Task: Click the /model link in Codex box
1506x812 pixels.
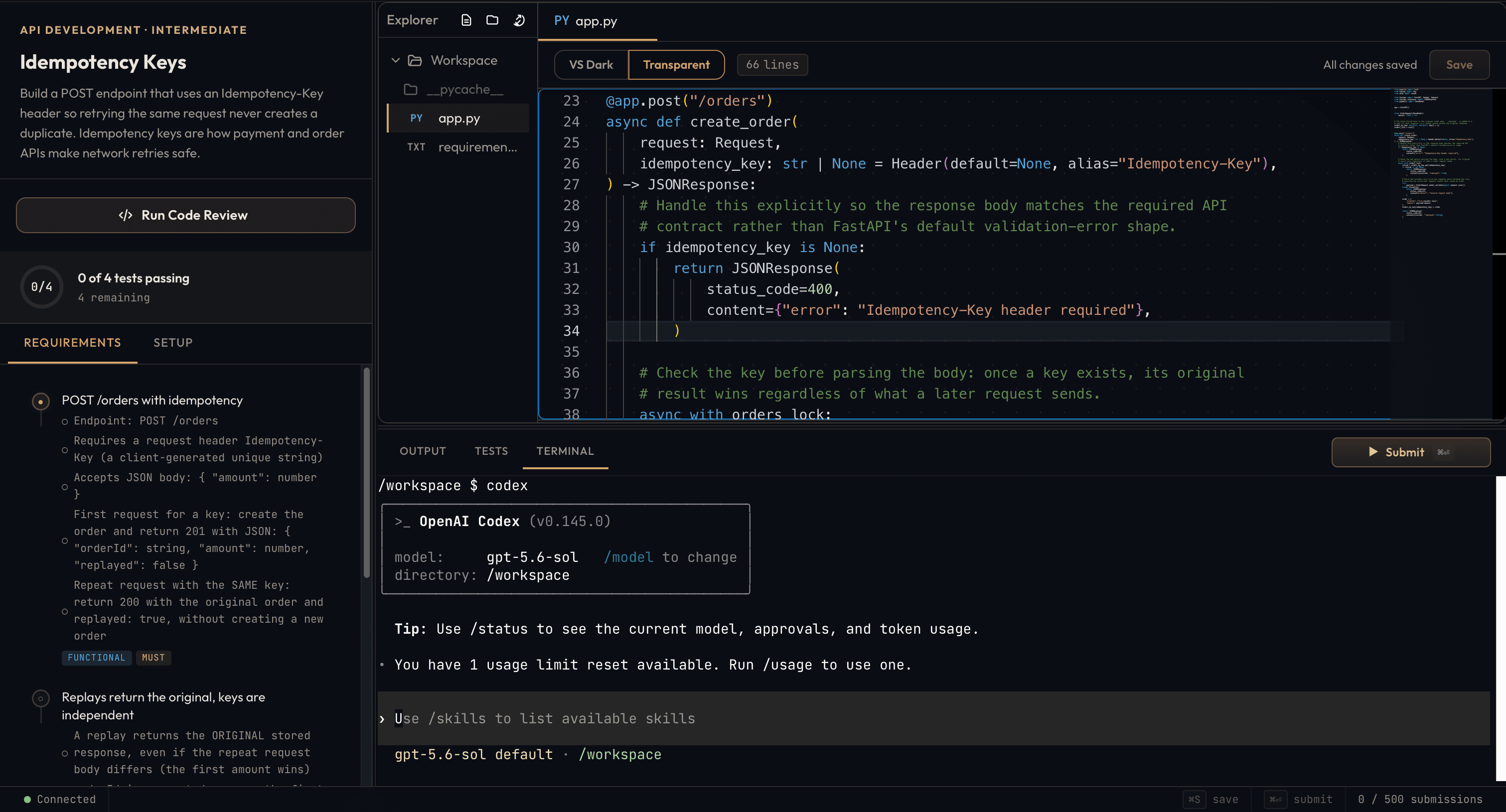Action: [x=628, y=557]
